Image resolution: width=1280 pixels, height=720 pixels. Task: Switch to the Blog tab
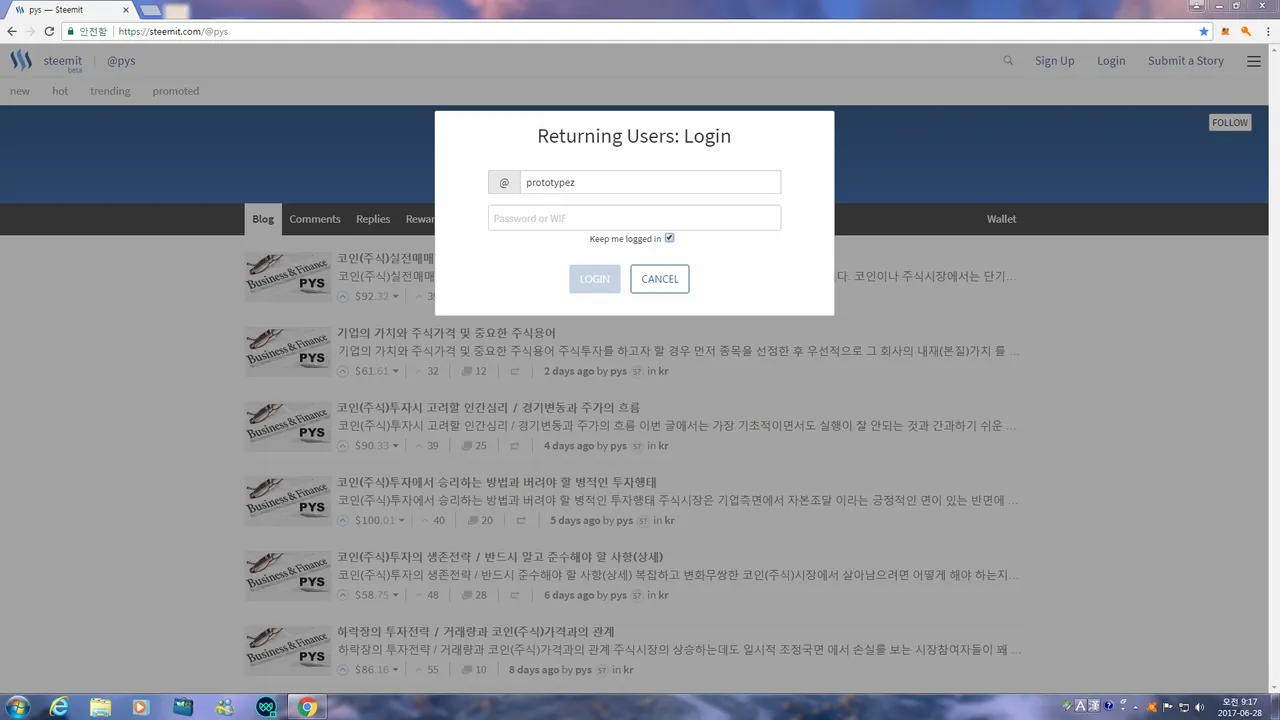263,219
